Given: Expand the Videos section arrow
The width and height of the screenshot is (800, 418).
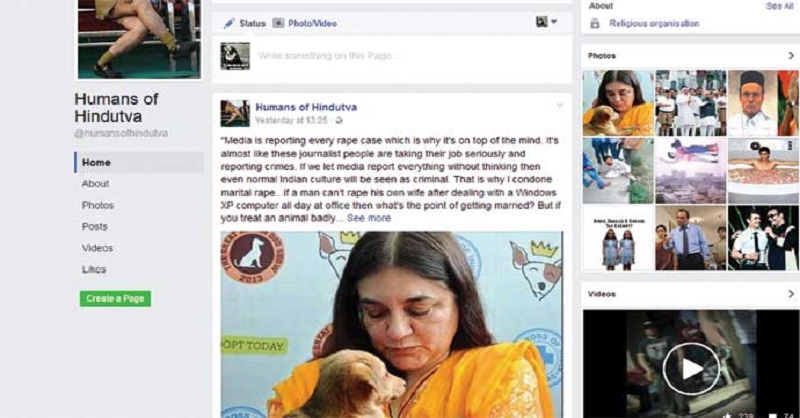Looking at the screenshot, I should [791, 294].
